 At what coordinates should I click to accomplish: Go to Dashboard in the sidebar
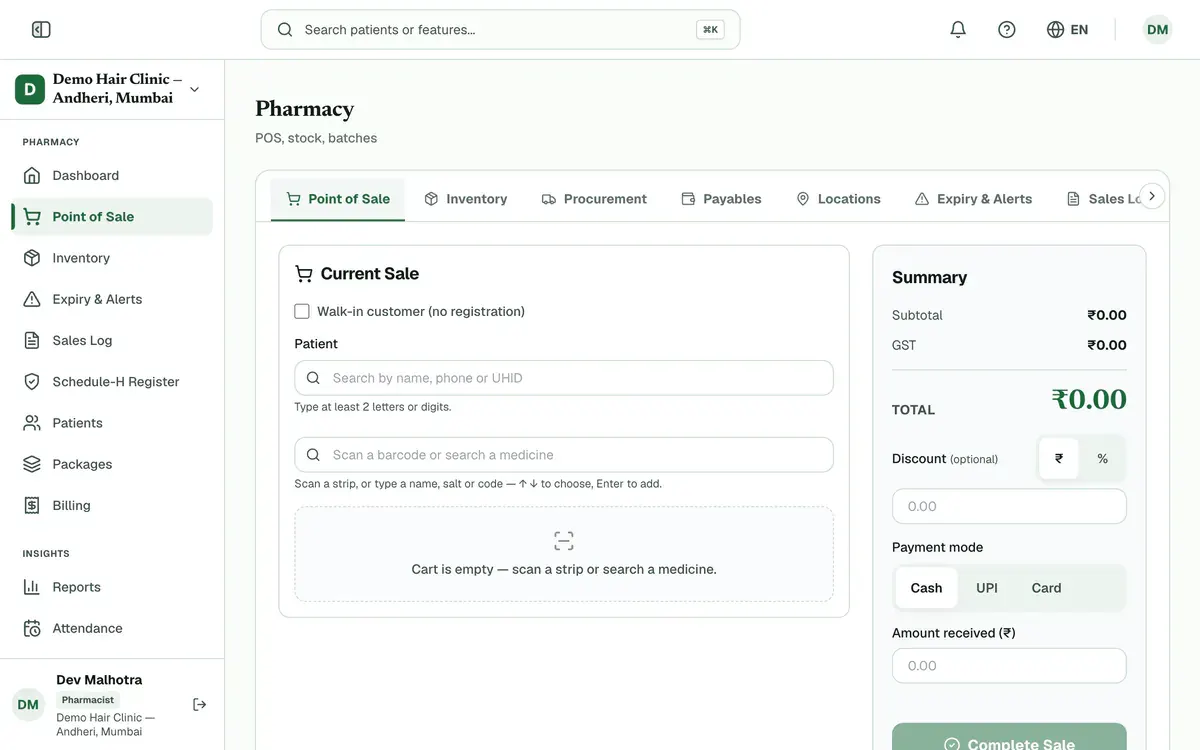pos(112,176)
